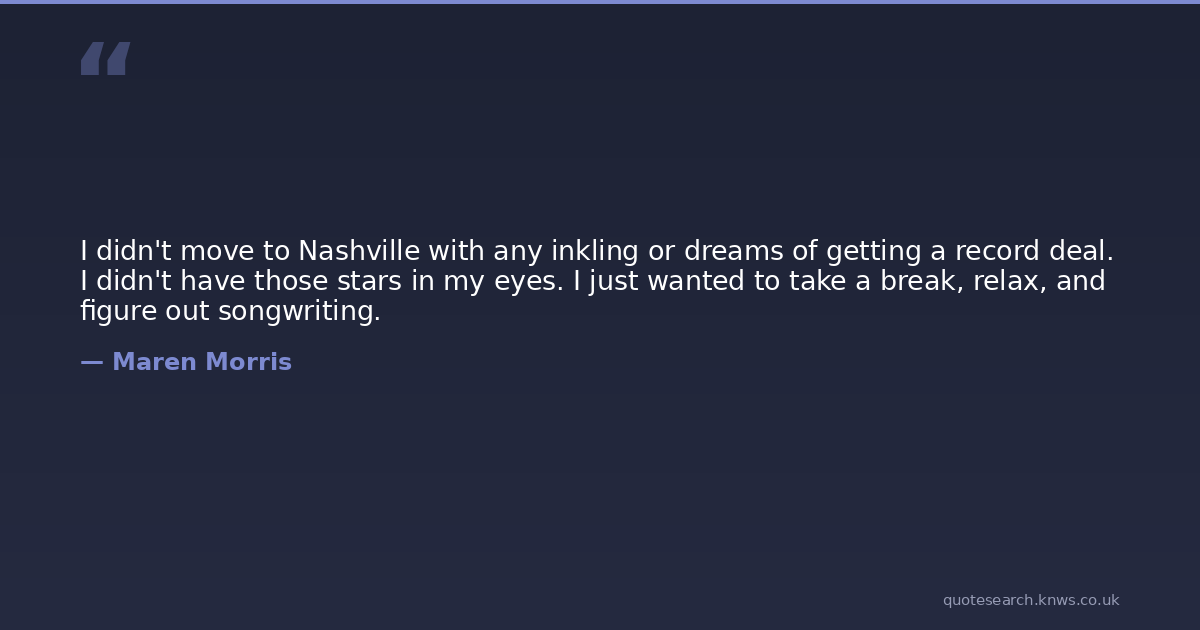Viewport: 1200px width, 630px height.
Task: Click the large quotation mark icon
Action: point(105,59)
